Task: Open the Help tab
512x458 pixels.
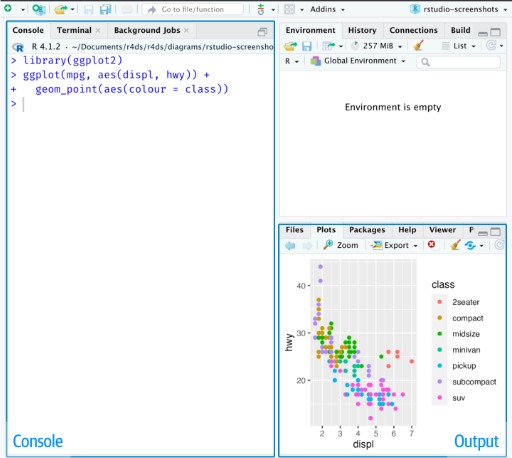Action: [x=407, y=230]
